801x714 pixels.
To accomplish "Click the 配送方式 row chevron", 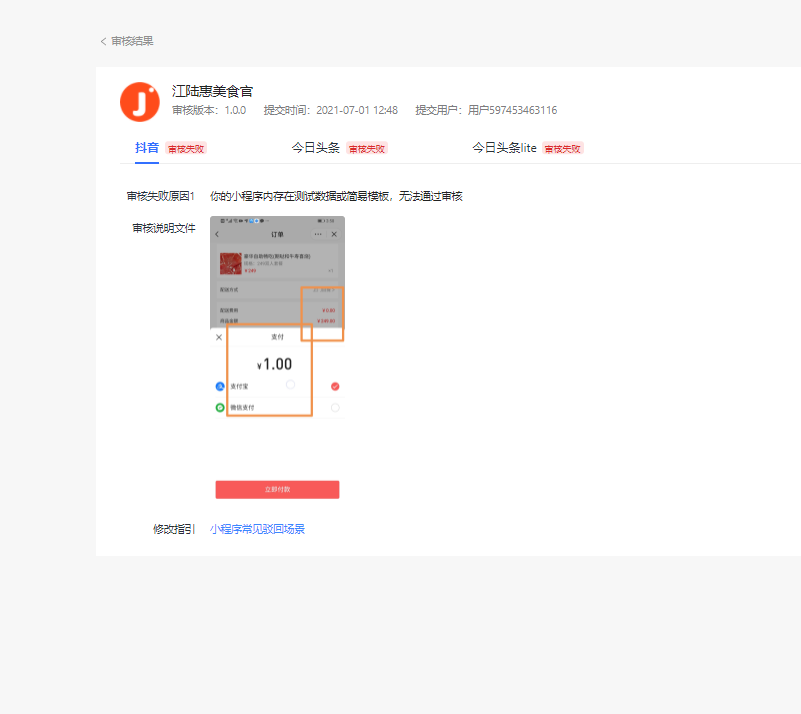I will [333, 290].
